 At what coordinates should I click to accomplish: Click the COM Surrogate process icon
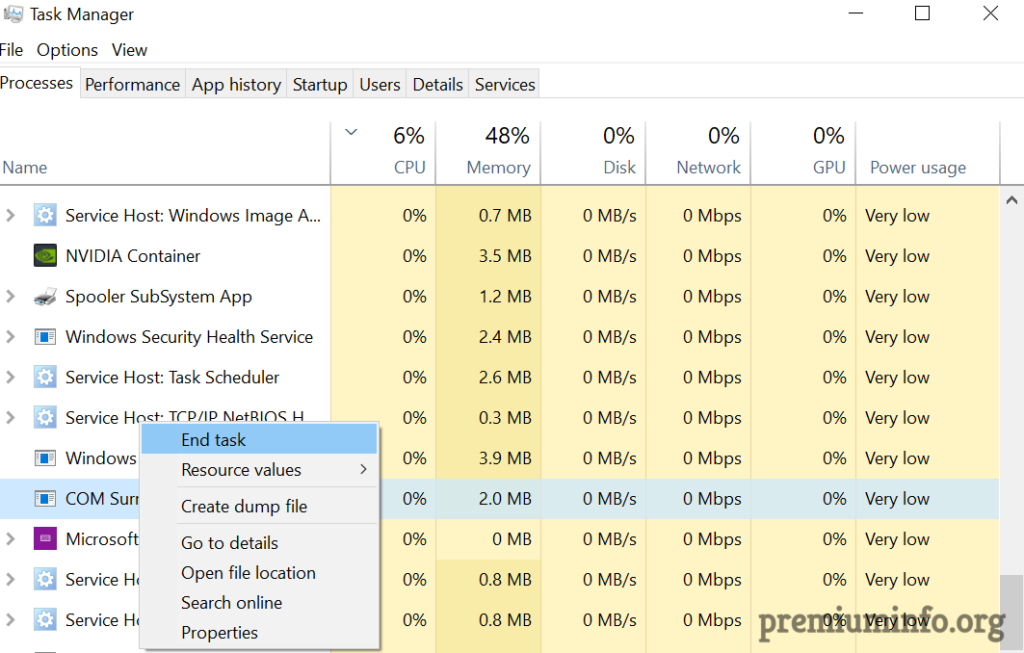coord(45,499)
